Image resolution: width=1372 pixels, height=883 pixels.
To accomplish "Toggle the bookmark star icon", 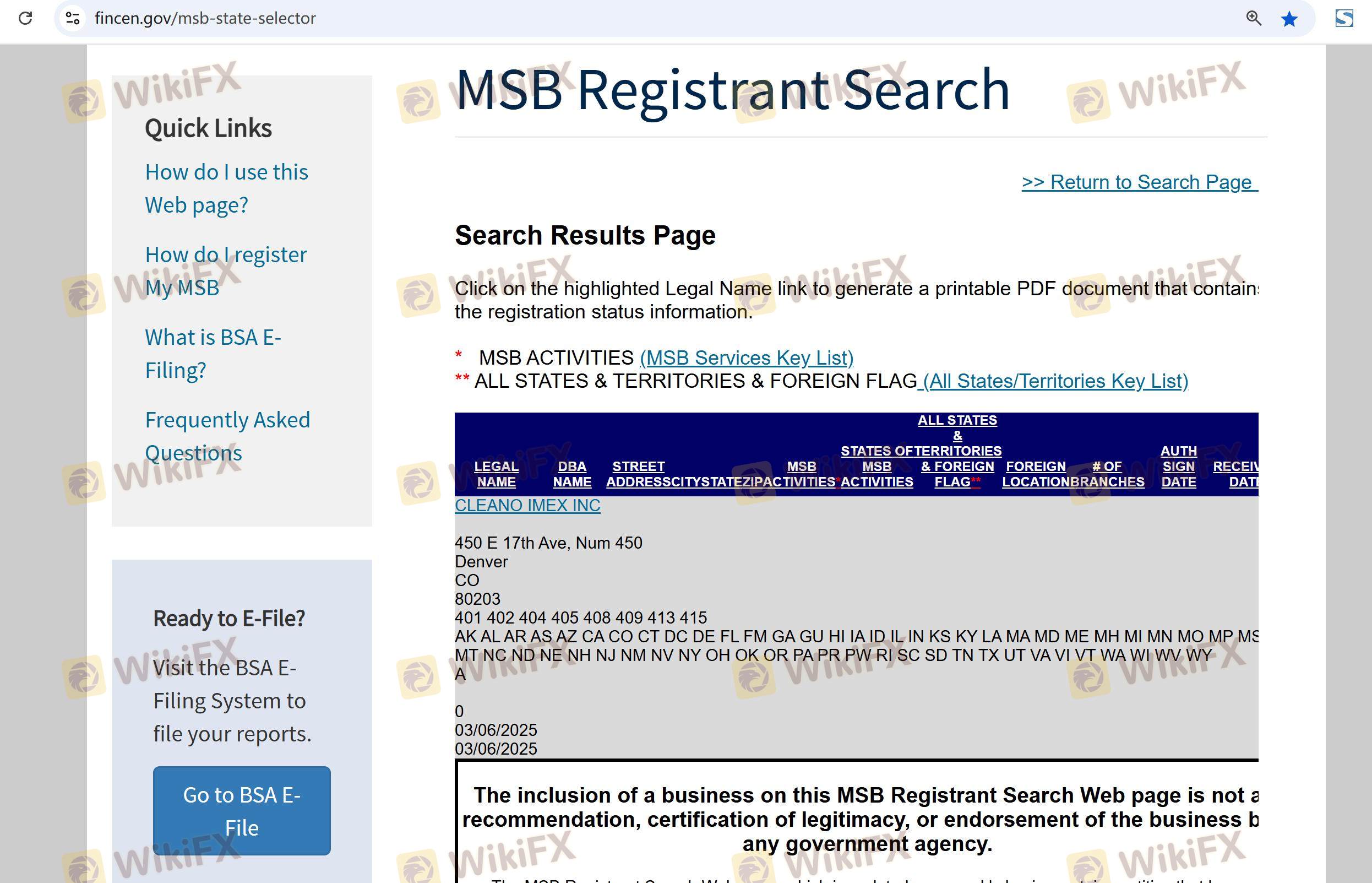I will (1289, 19).
